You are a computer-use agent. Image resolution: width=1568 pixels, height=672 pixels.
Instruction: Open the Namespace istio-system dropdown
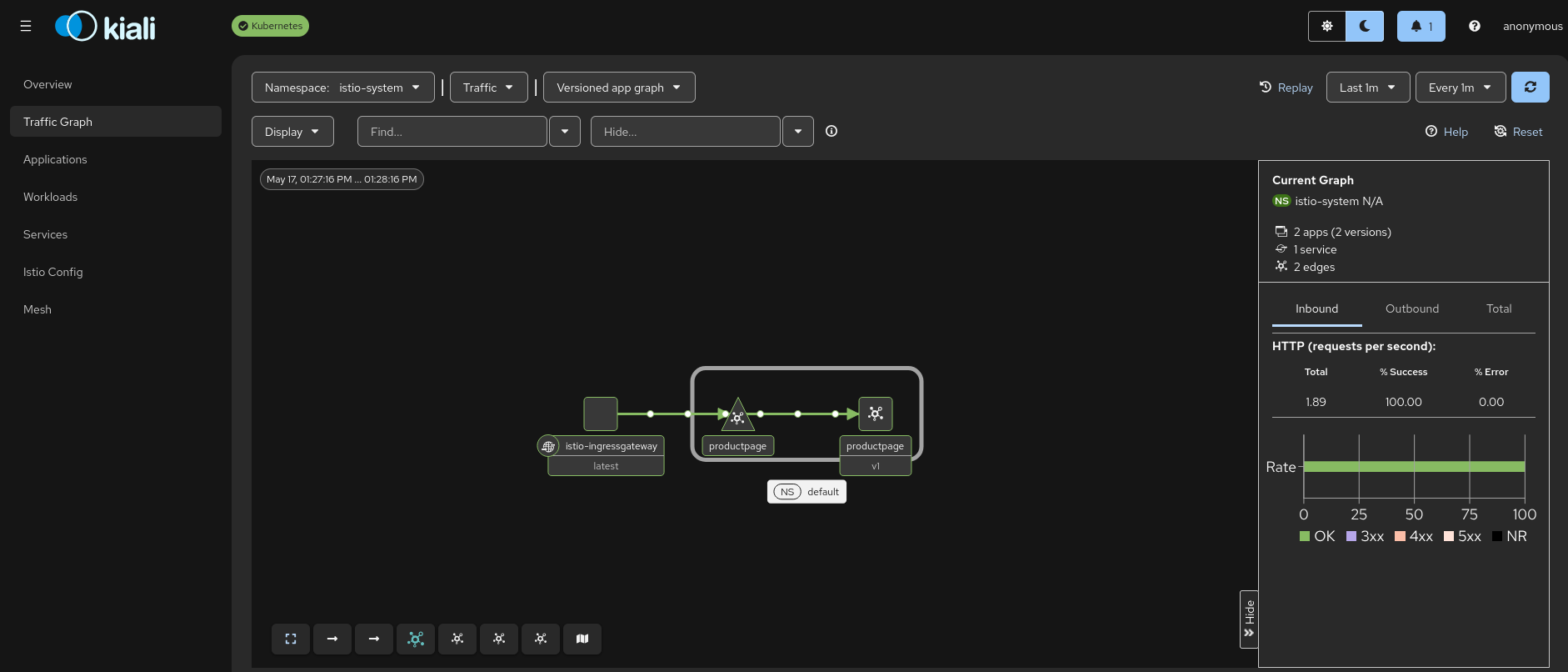tap(343, 88)
